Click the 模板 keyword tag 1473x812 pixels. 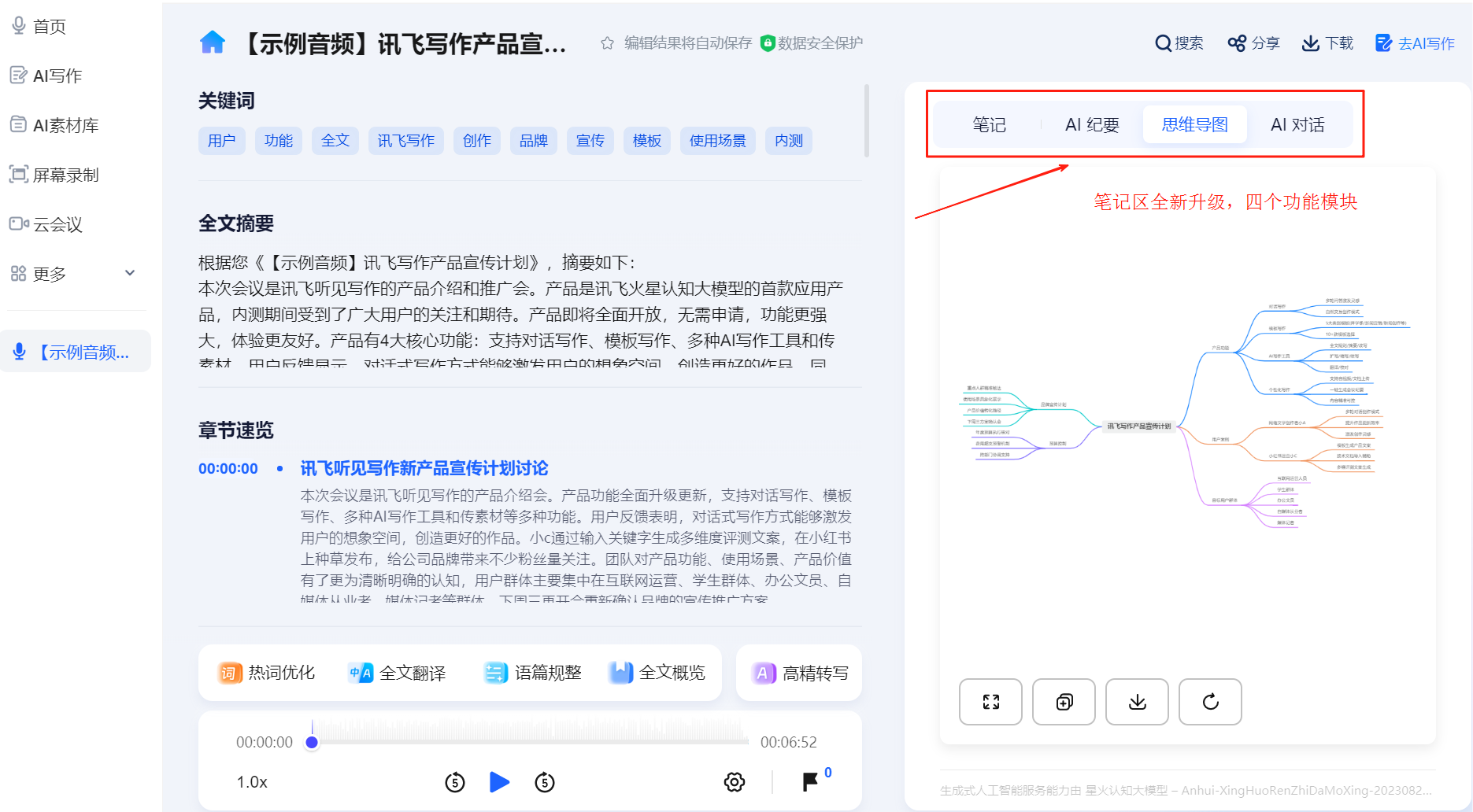click(647, 141)
